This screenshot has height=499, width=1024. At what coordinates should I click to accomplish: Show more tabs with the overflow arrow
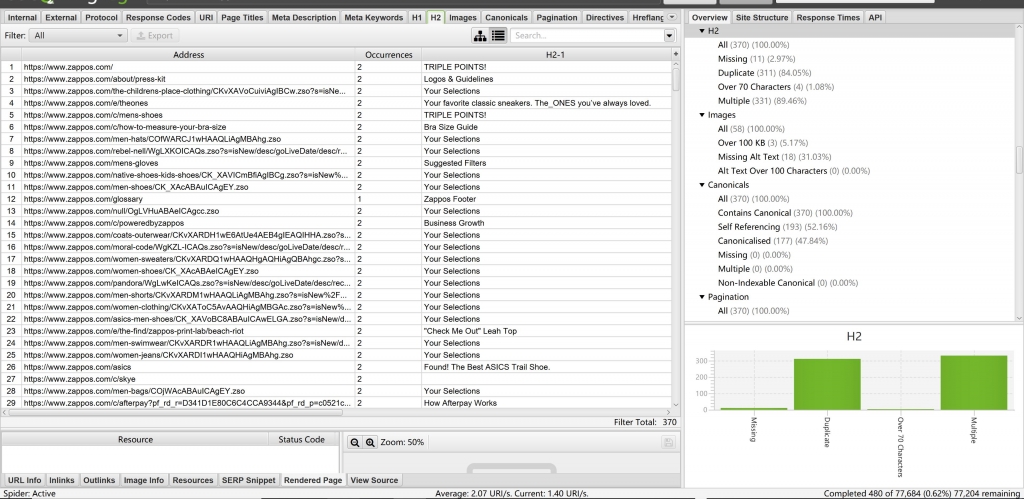point(672,17)
